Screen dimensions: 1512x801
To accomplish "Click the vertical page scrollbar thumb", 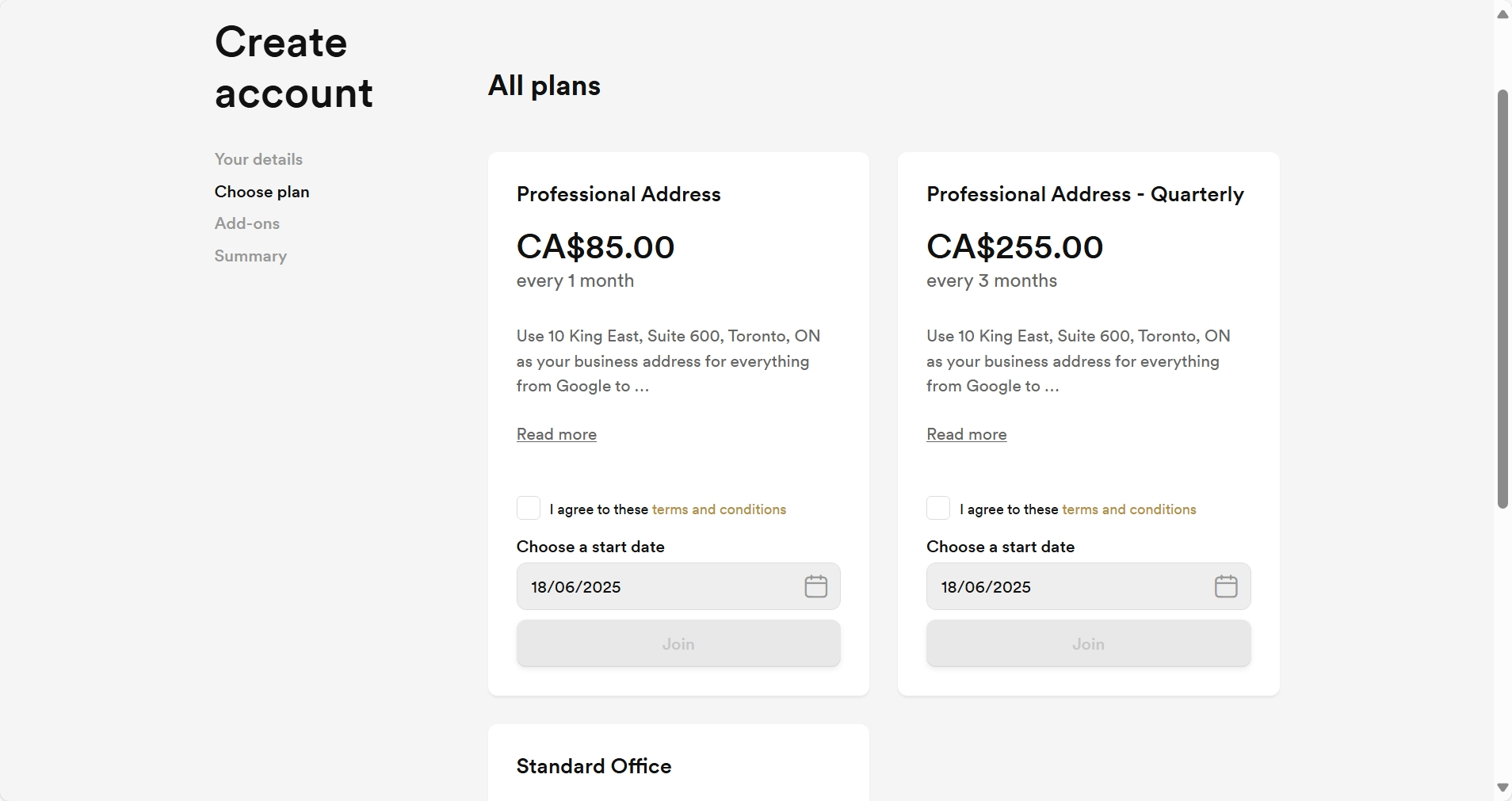I will [x=1502, y=299].
